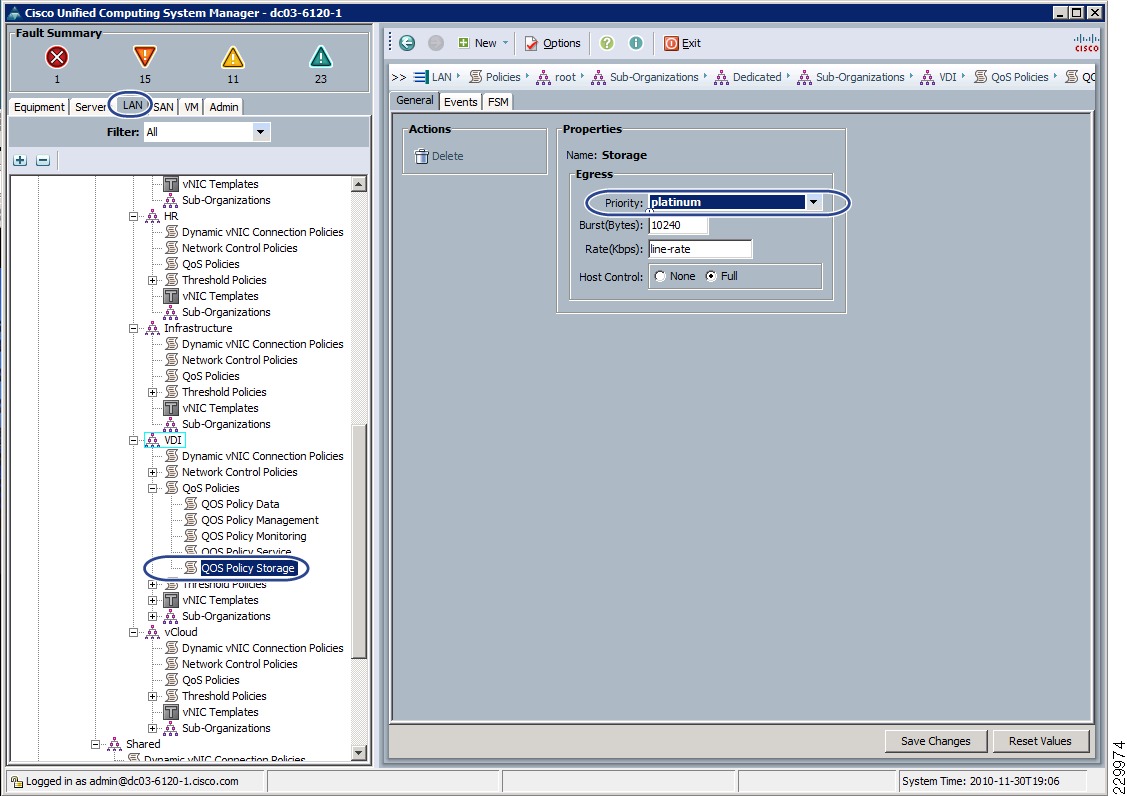Image resolution: width=1127 pixels, height=796 pixels.
Task: Click the minor faults yellow warning icon
Action: pos(233,56)
